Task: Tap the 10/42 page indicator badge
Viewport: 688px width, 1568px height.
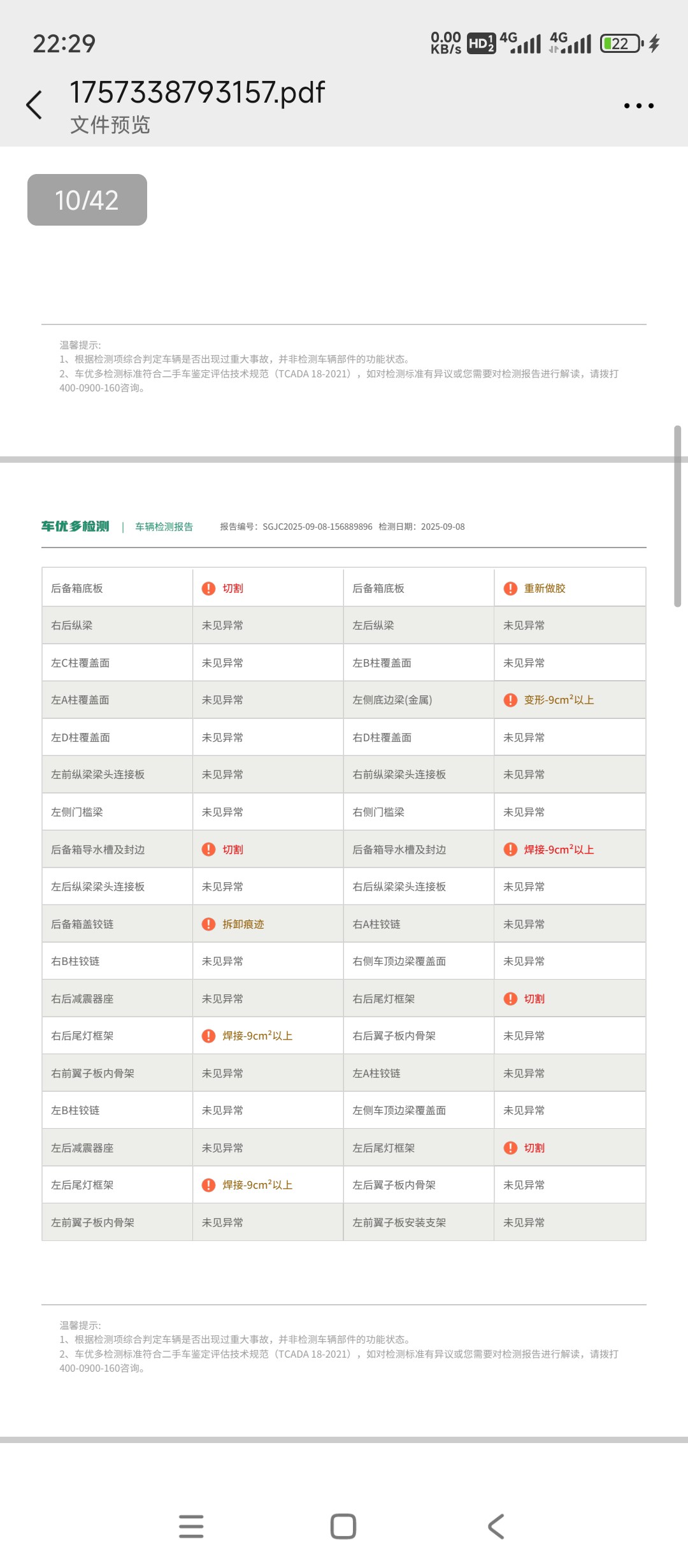Action: [x=87, y=200]
